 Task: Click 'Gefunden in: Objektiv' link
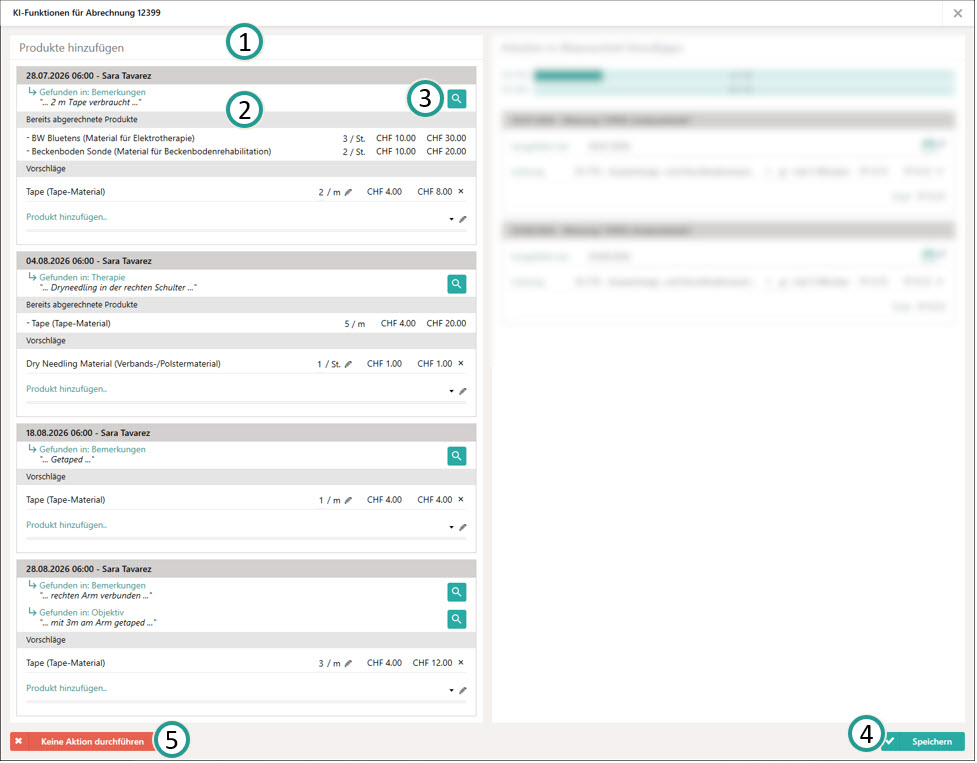point(82,613)
